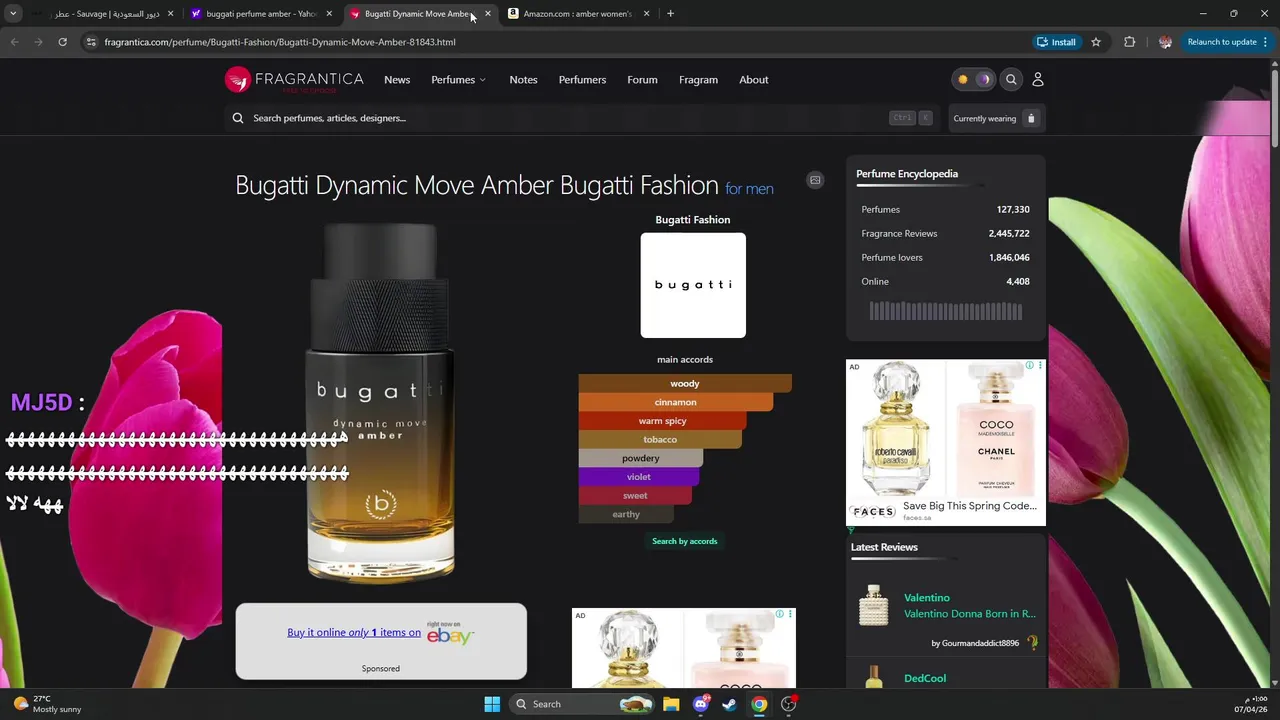Screen dimensions: 1280x720
Task: Open the bugatti brand logo thumbnail
Action: [x=693, y=285]
